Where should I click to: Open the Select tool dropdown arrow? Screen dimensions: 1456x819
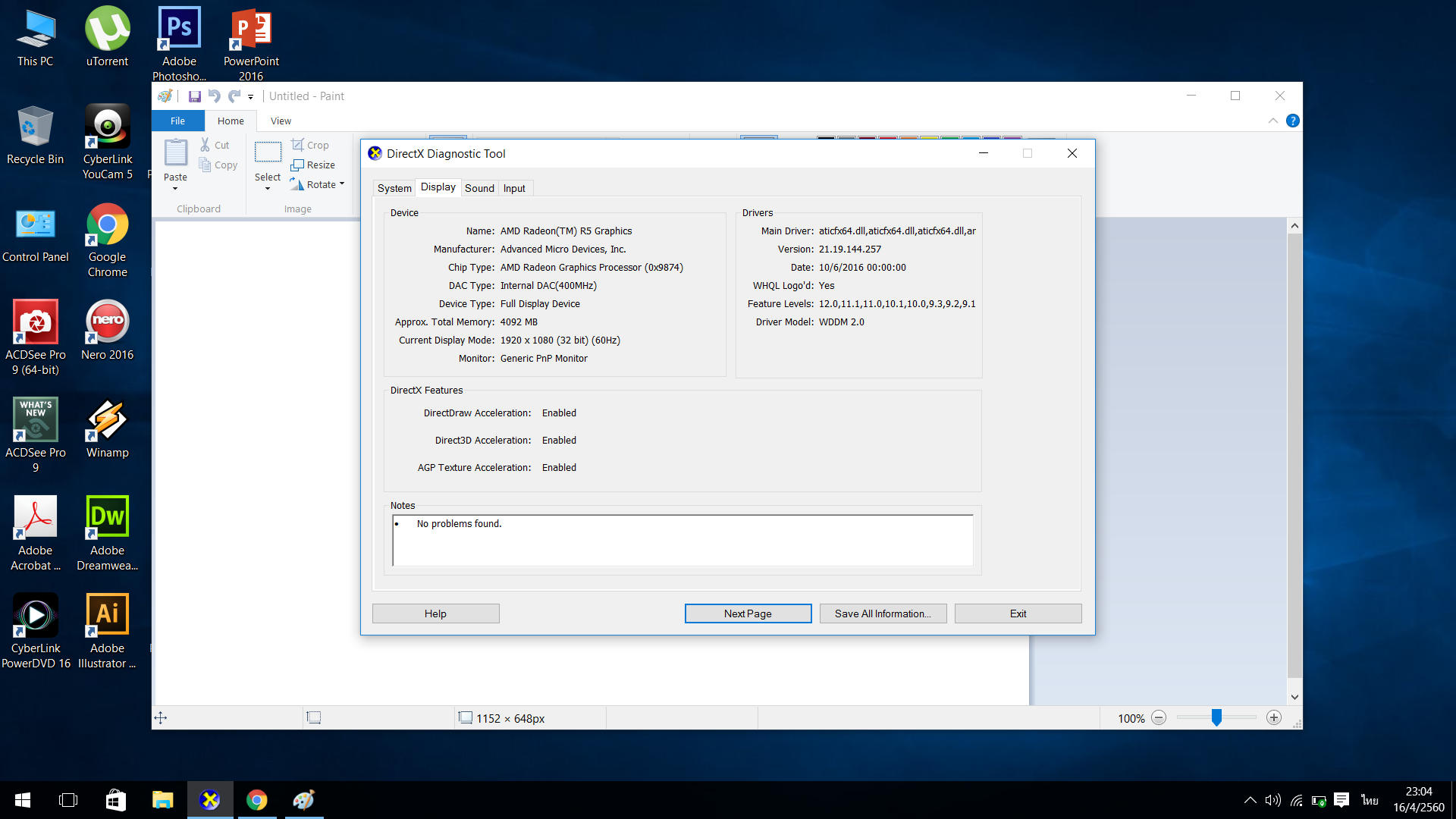268,188
